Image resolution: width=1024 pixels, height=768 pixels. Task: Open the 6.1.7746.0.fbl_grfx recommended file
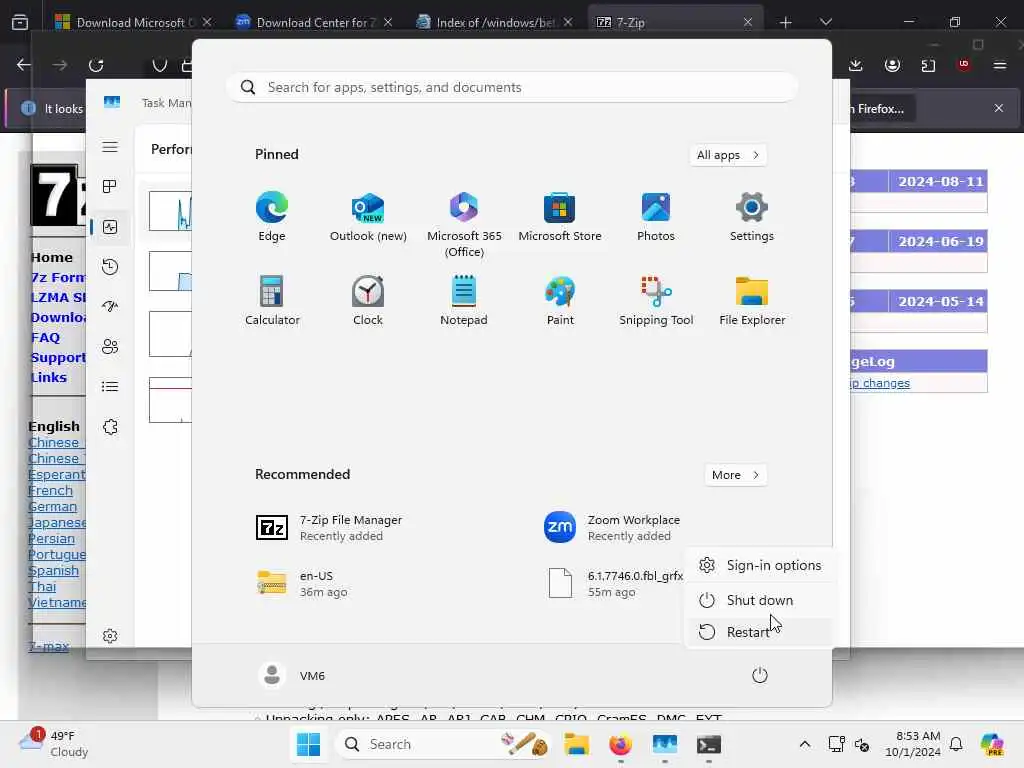tap(614, 584)
